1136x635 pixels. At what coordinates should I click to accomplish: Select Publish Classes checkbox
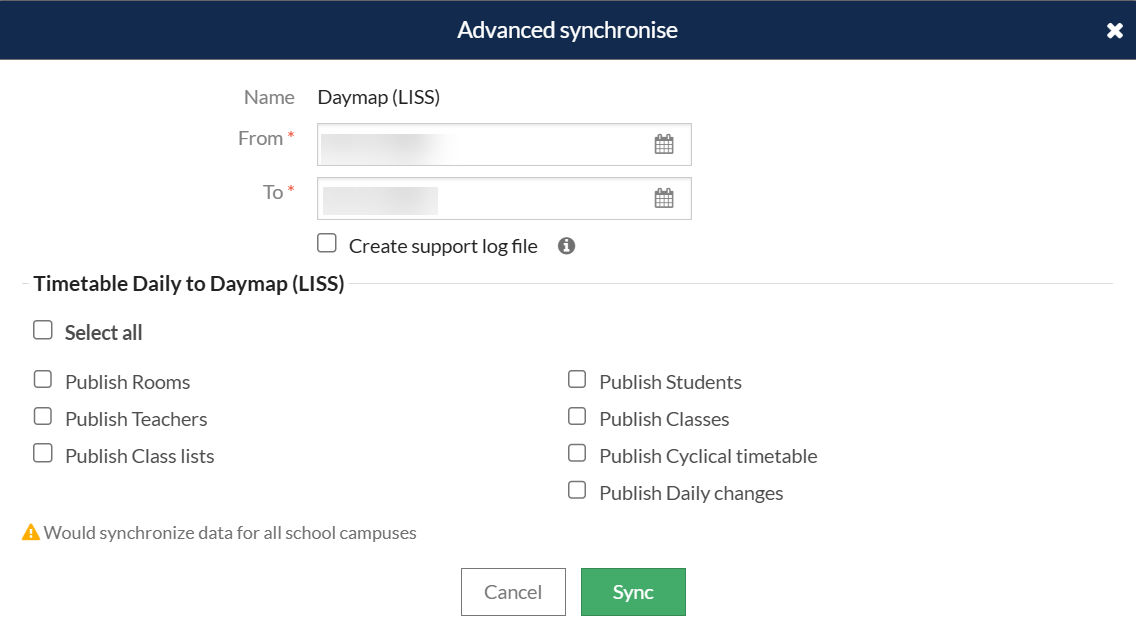pos(577,416)
